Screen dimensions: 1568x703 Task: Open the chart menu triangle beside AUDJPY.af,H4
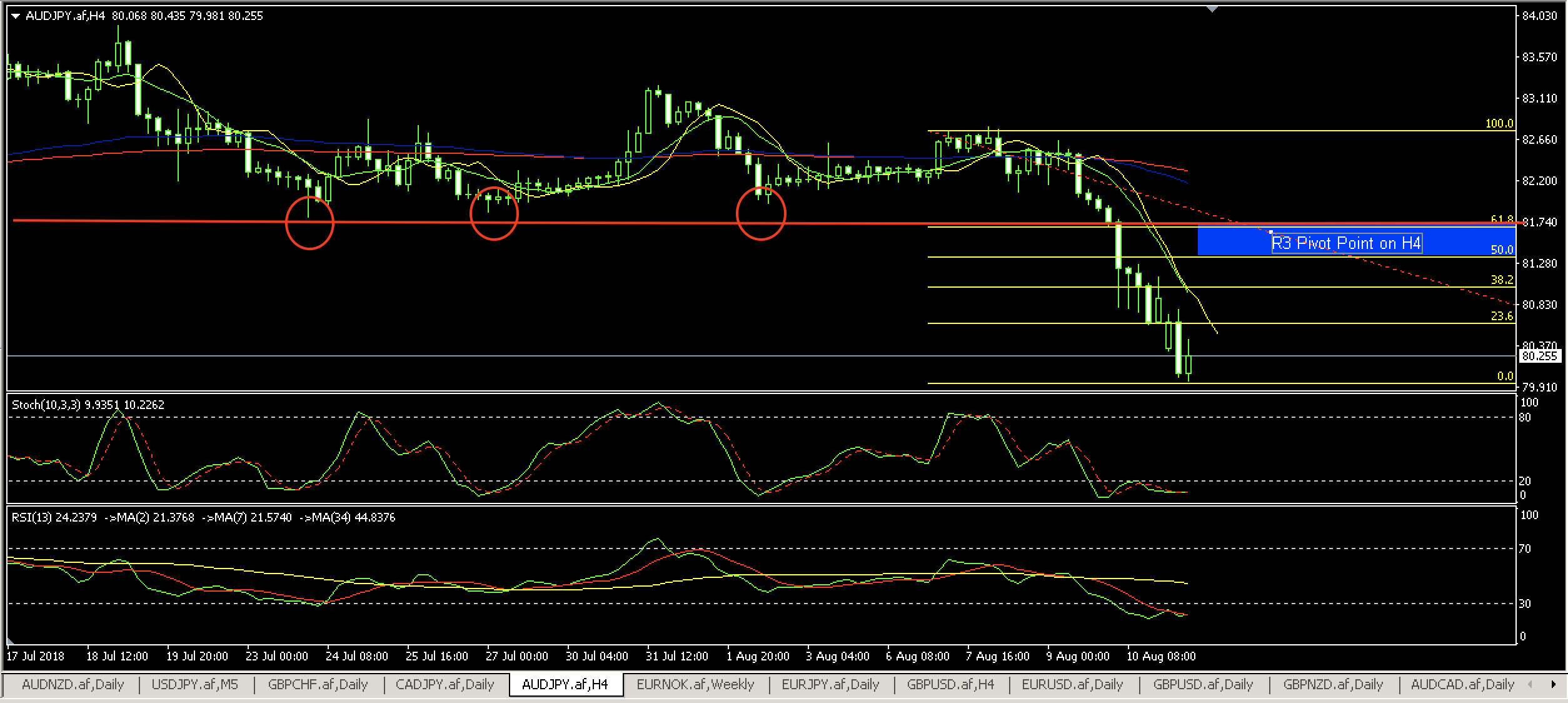16,16
